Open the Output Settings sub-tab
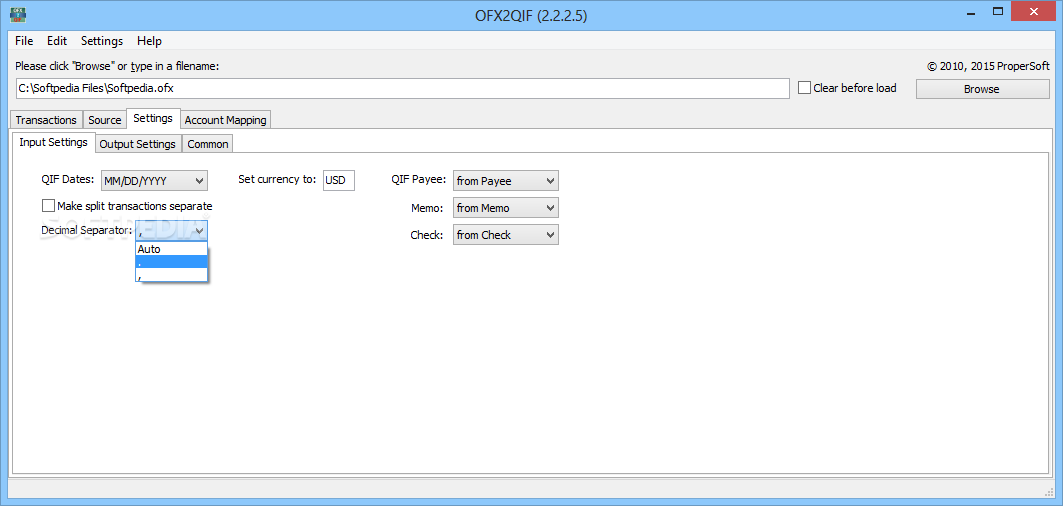 [x=138, y=144]
